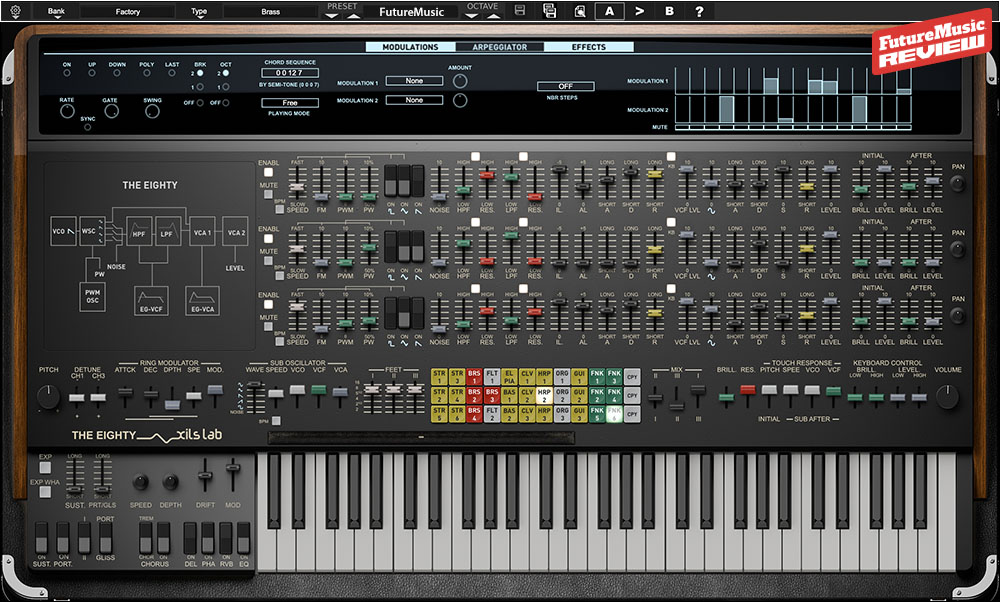
Task: Open the Type dropdown
Action: [200, 12]
